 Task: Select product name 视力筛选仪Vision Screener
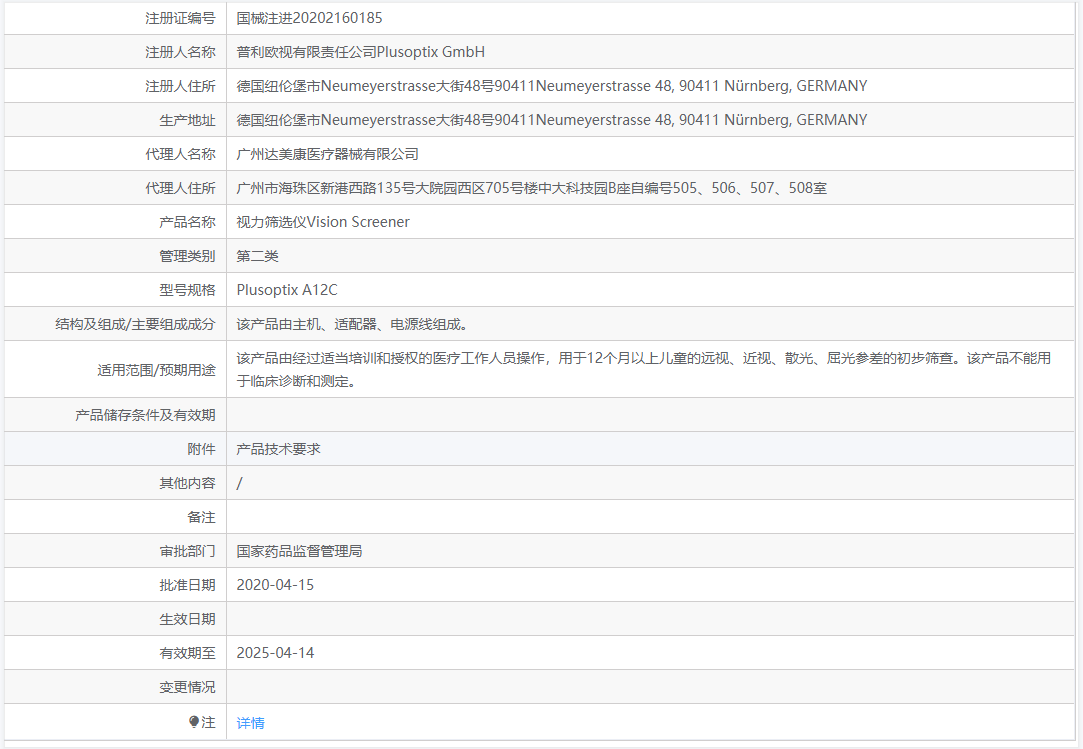pyautogui.click(x=323, y=222)
